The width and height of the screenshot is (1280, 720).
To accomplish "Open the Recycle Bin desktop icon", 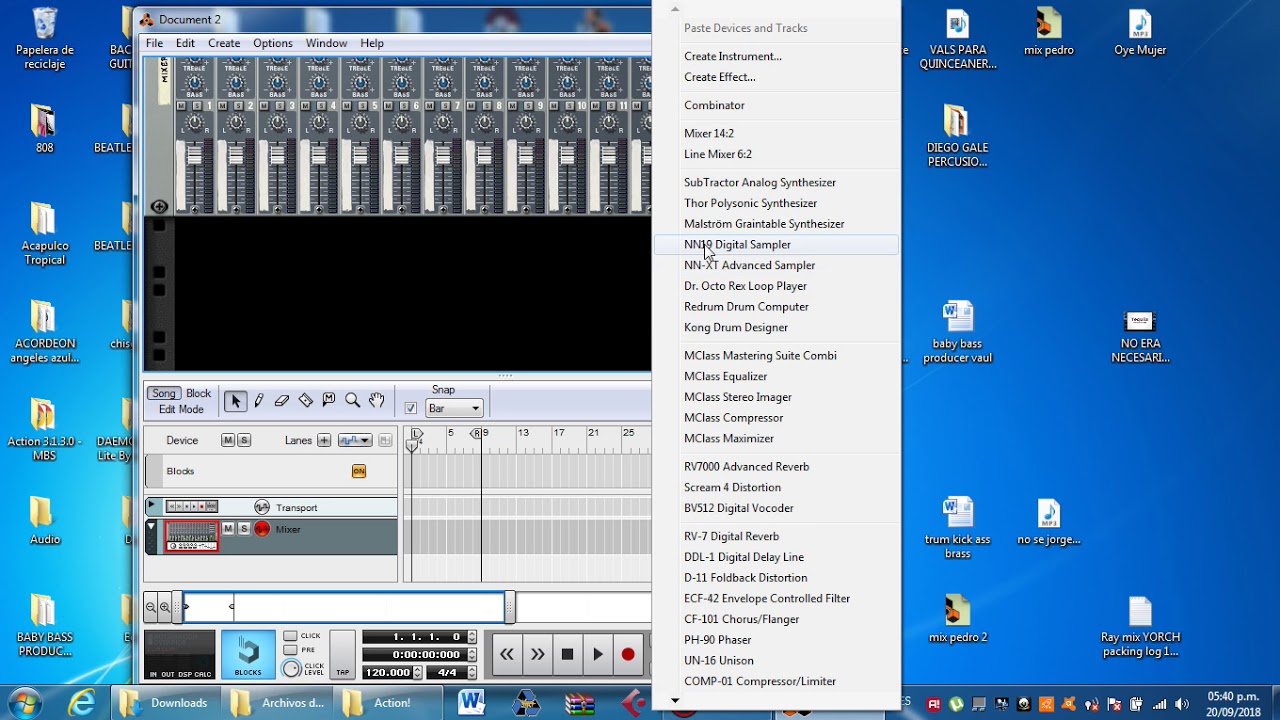I will point(45,40).
